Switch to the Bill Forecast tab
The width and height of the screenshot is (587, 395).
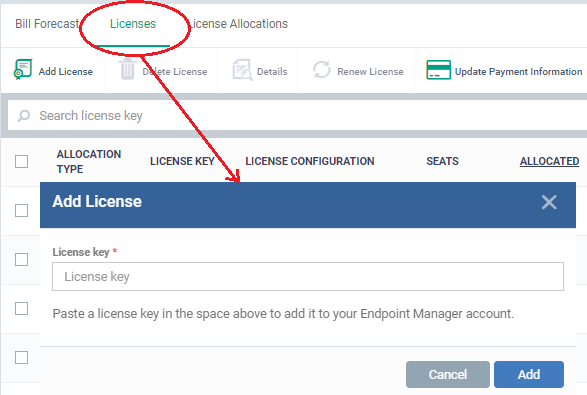pyautogui.click(x=47, y=24)
